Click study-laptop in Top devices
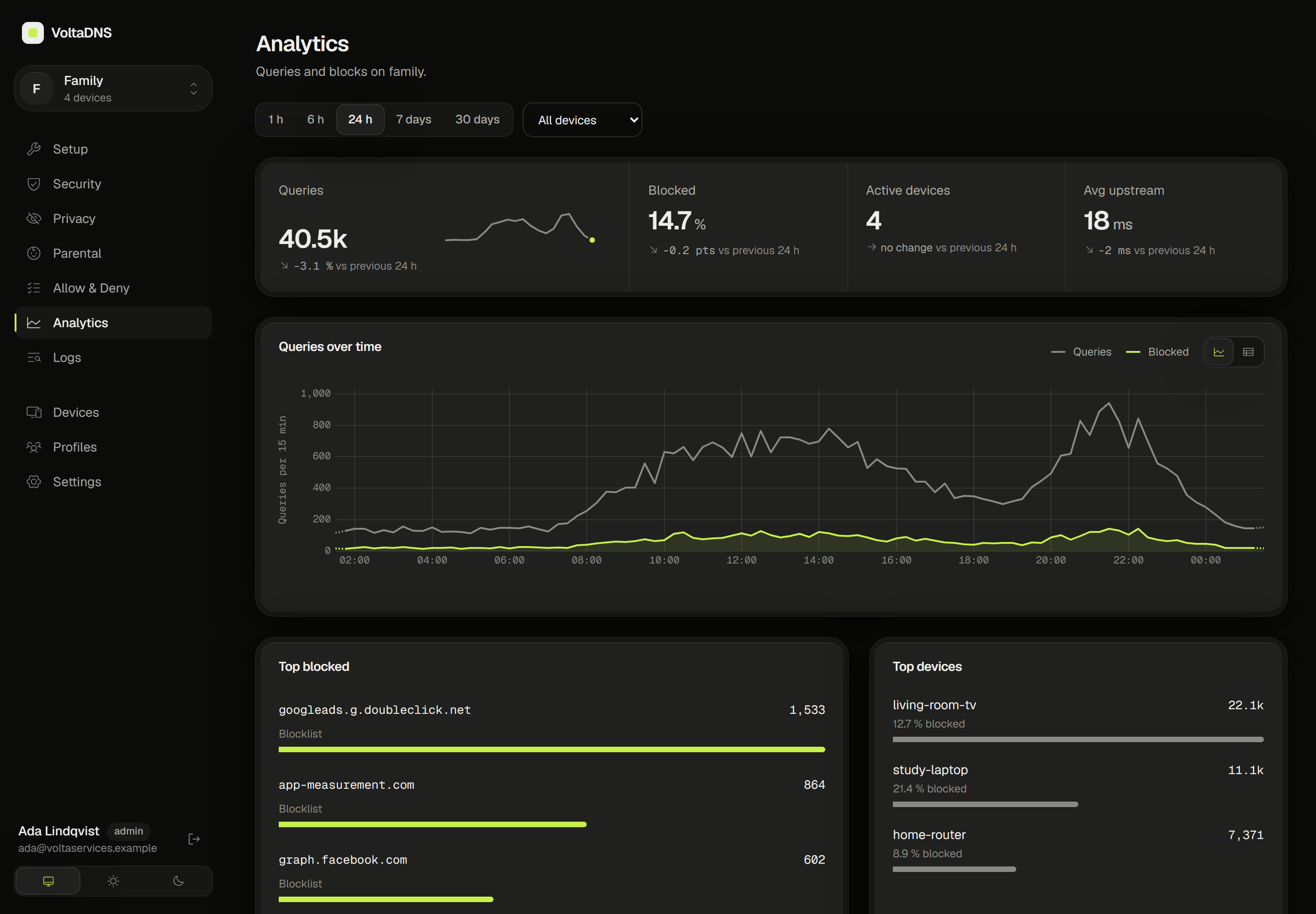The height and width of the screenshot is (914, 1316). pyautogui.click(x=931, y=770)
